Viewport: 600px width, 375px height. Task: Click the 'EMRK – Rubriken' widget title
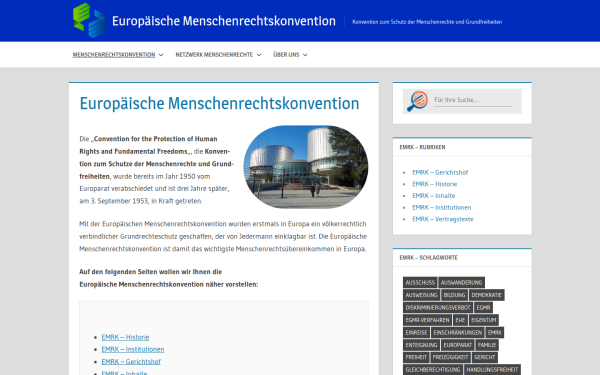[422, 147]
